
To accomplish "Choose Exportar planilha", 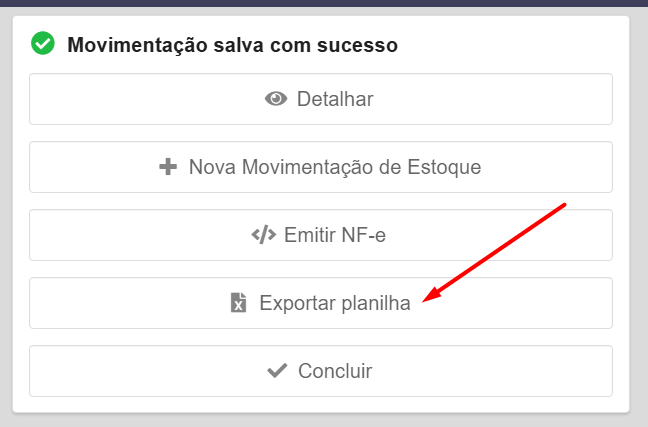I will [x=320, y=303].
